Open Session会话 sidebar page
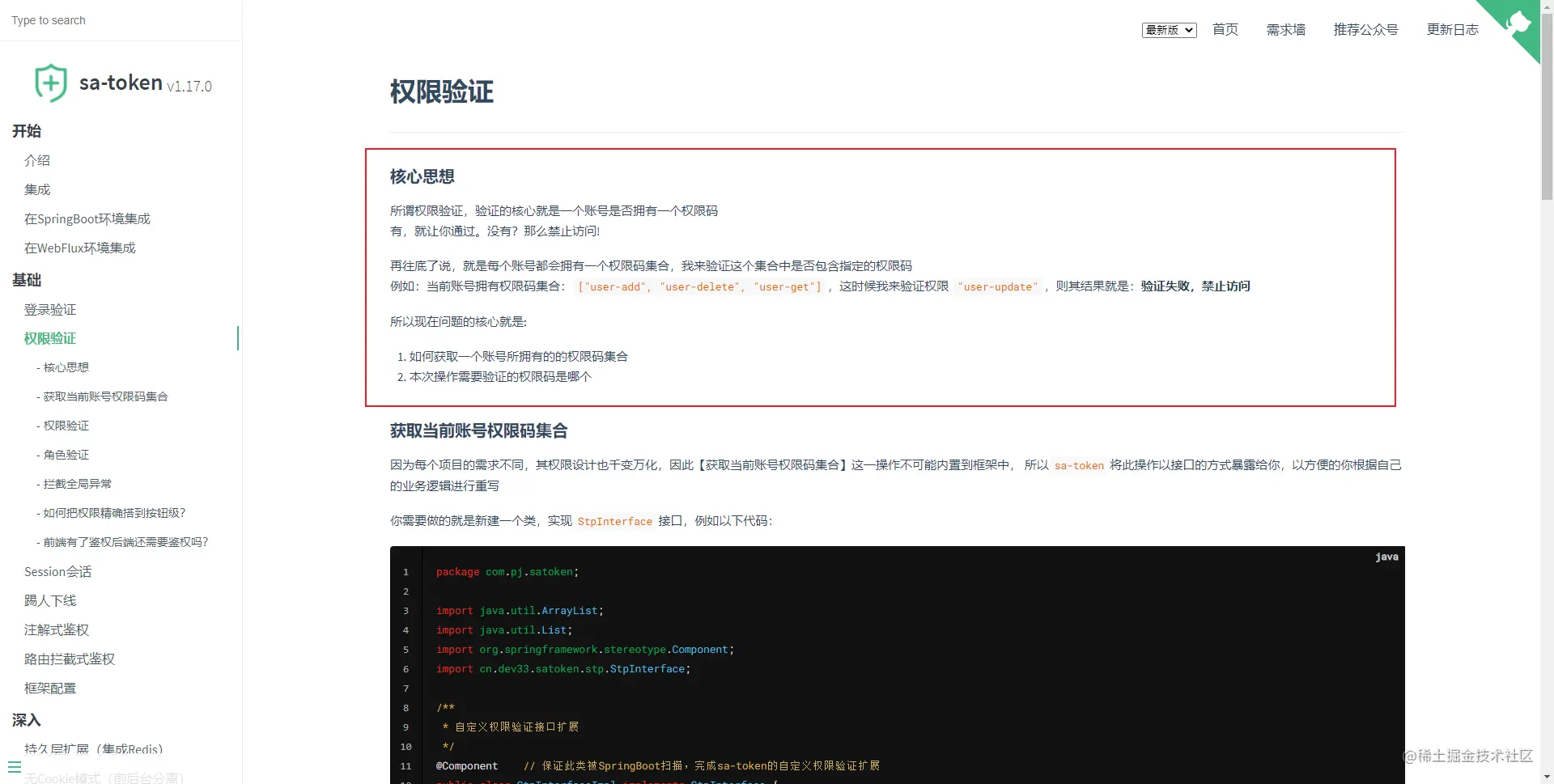 pos(57,571)
